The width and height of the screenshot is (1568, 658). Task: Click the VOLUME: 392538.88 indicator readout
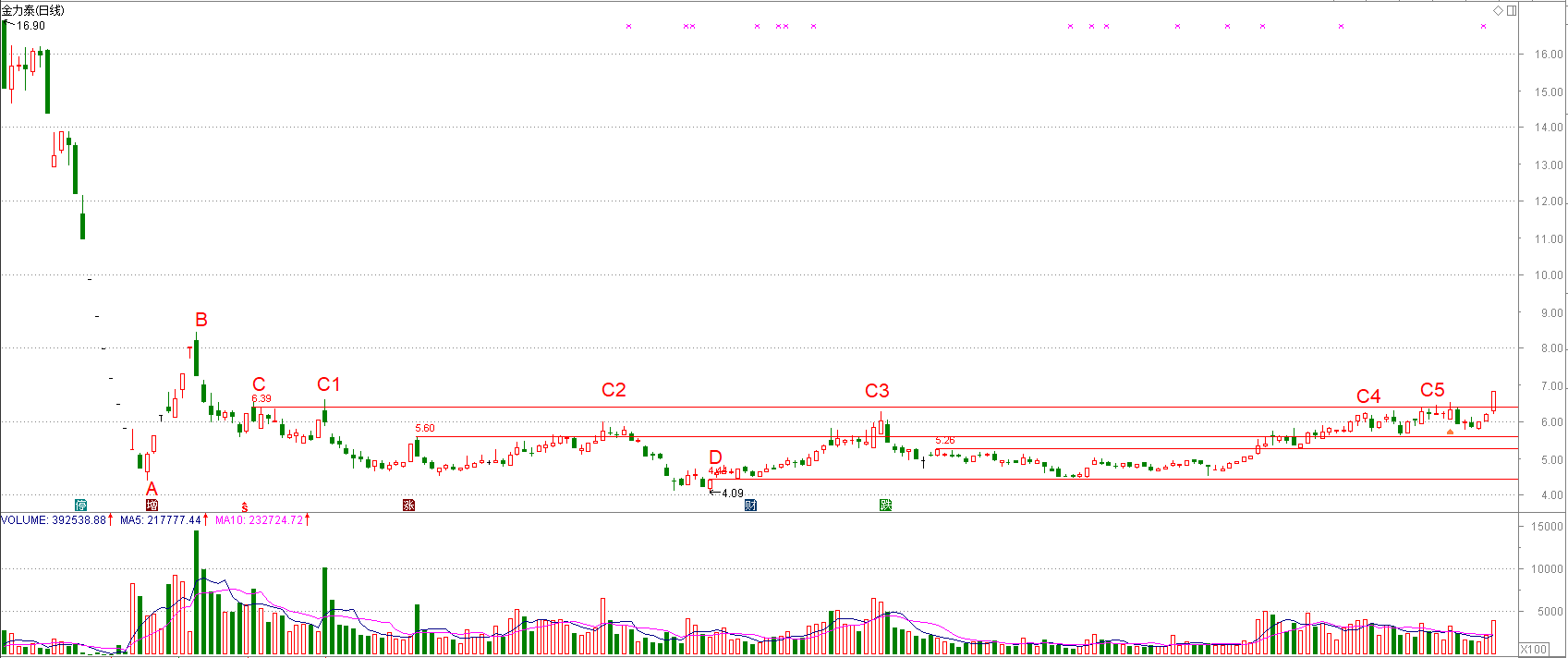54,520
